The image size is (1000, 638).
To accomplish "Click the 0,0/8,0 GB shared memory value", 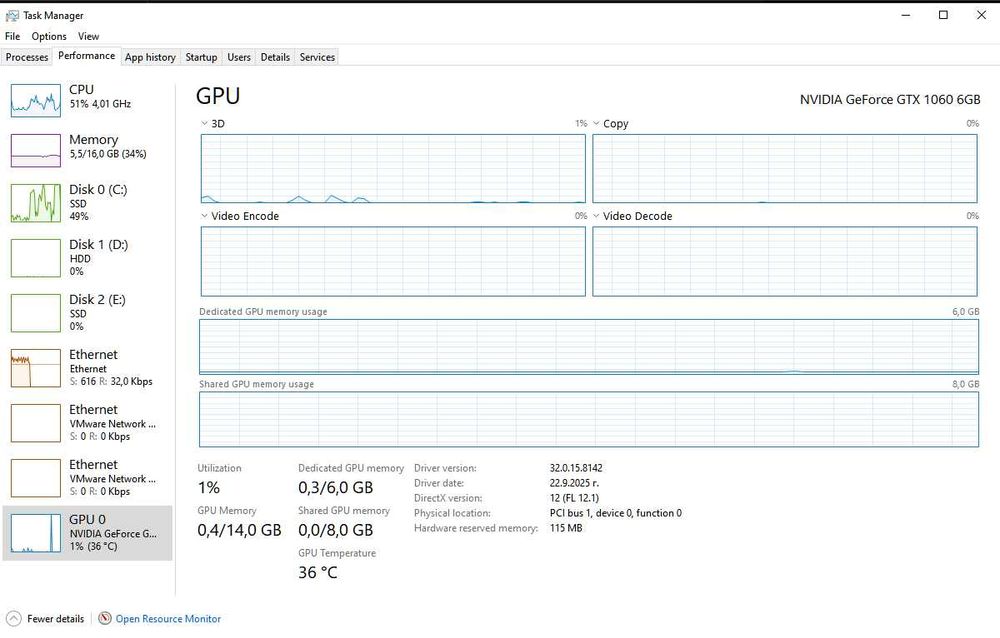I will [335, 530].
